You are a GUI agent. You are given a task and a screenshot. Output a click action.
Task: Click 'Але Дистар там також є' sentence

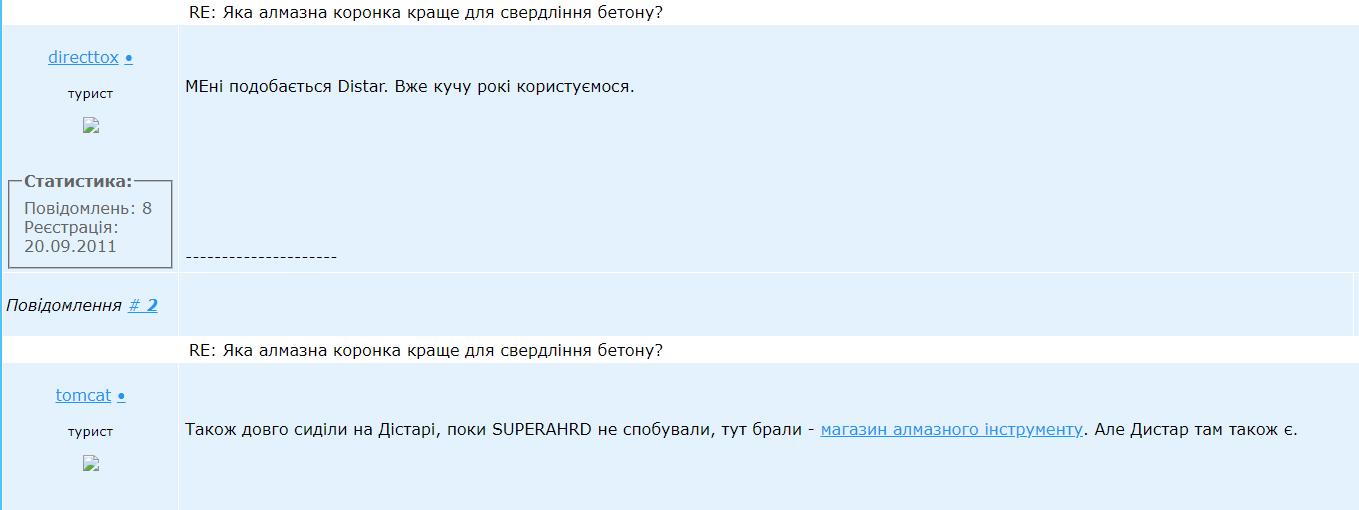coord(1196,429)
